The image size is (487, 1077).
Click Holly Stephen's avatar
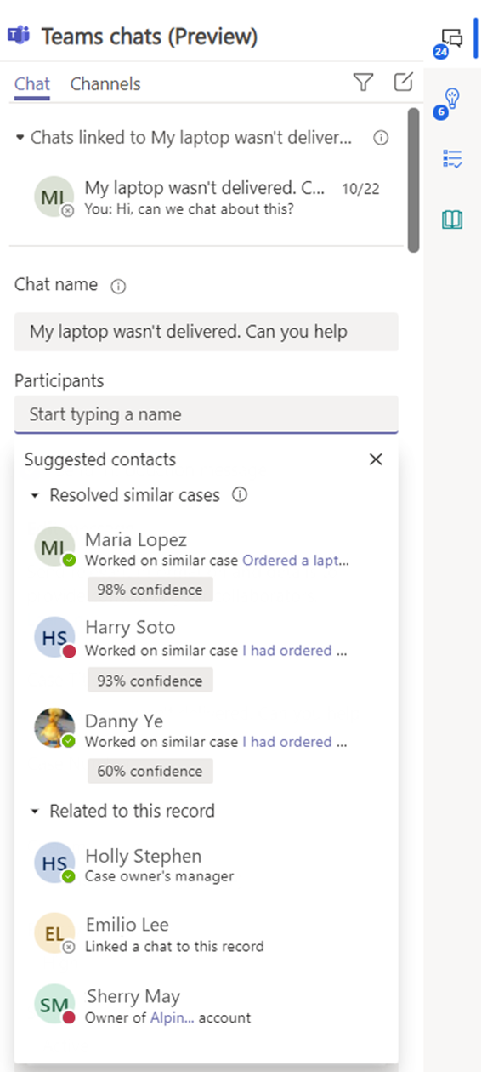(x=54, y=863)
